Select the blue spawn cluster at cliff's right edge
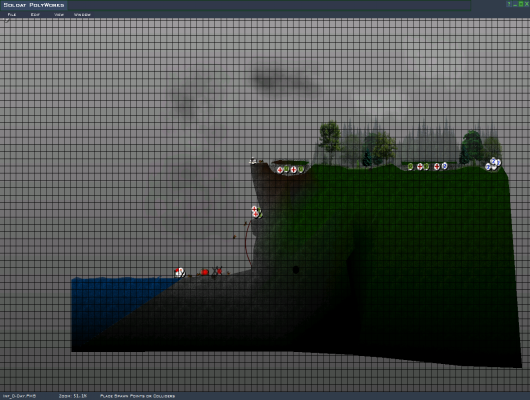530x400 pixels. pyautogui.click(x=493, y=164)
